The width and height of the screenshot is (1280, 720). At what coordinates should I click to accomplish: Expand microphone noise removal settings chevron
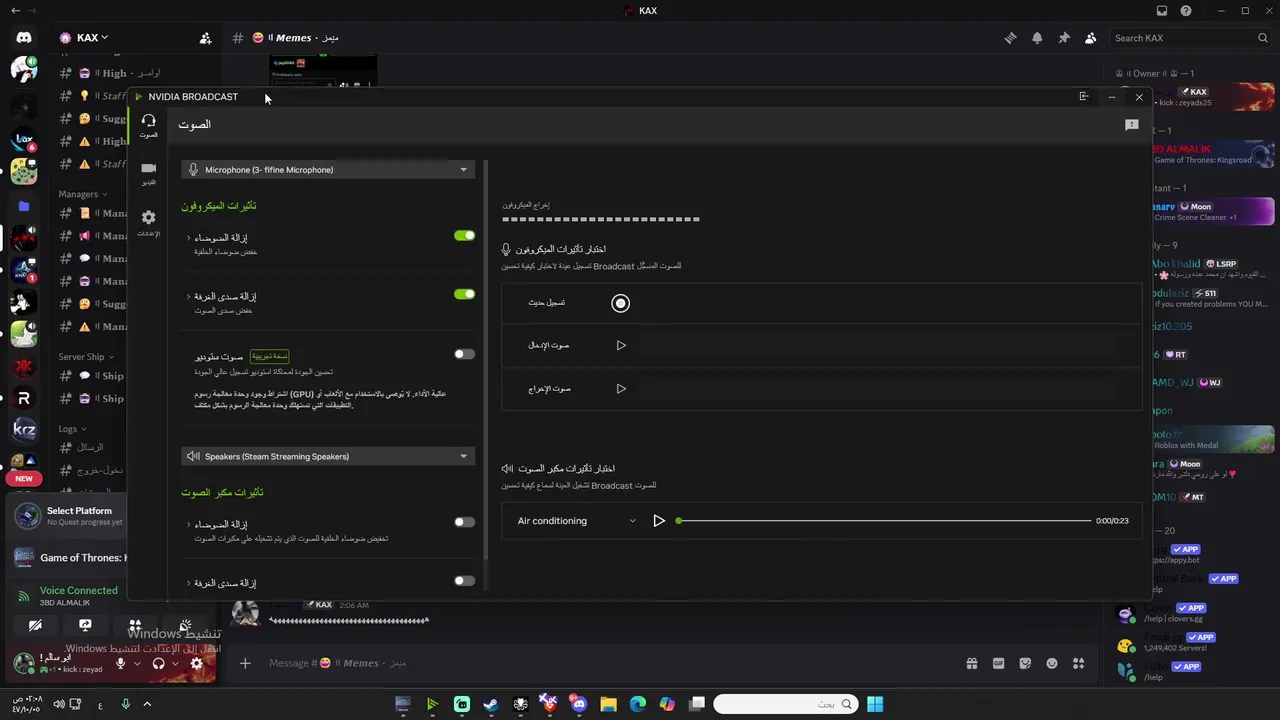188,238
